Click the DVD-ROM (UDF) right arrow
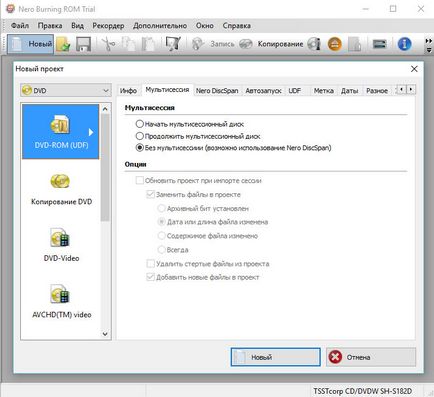The width and height of the screenshot is (434, 397). point(91,132)
